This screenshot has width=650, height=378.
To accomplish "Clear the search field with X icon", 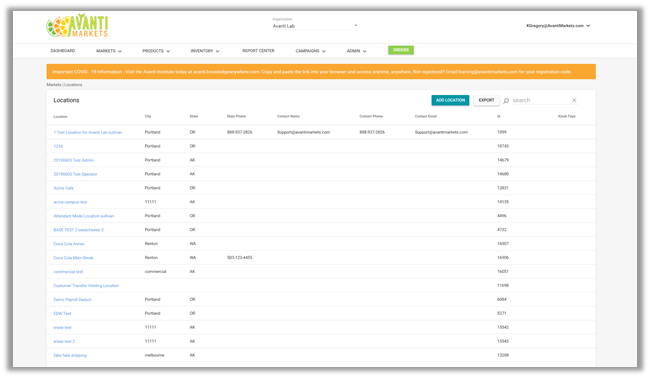I will coord(574,100).
